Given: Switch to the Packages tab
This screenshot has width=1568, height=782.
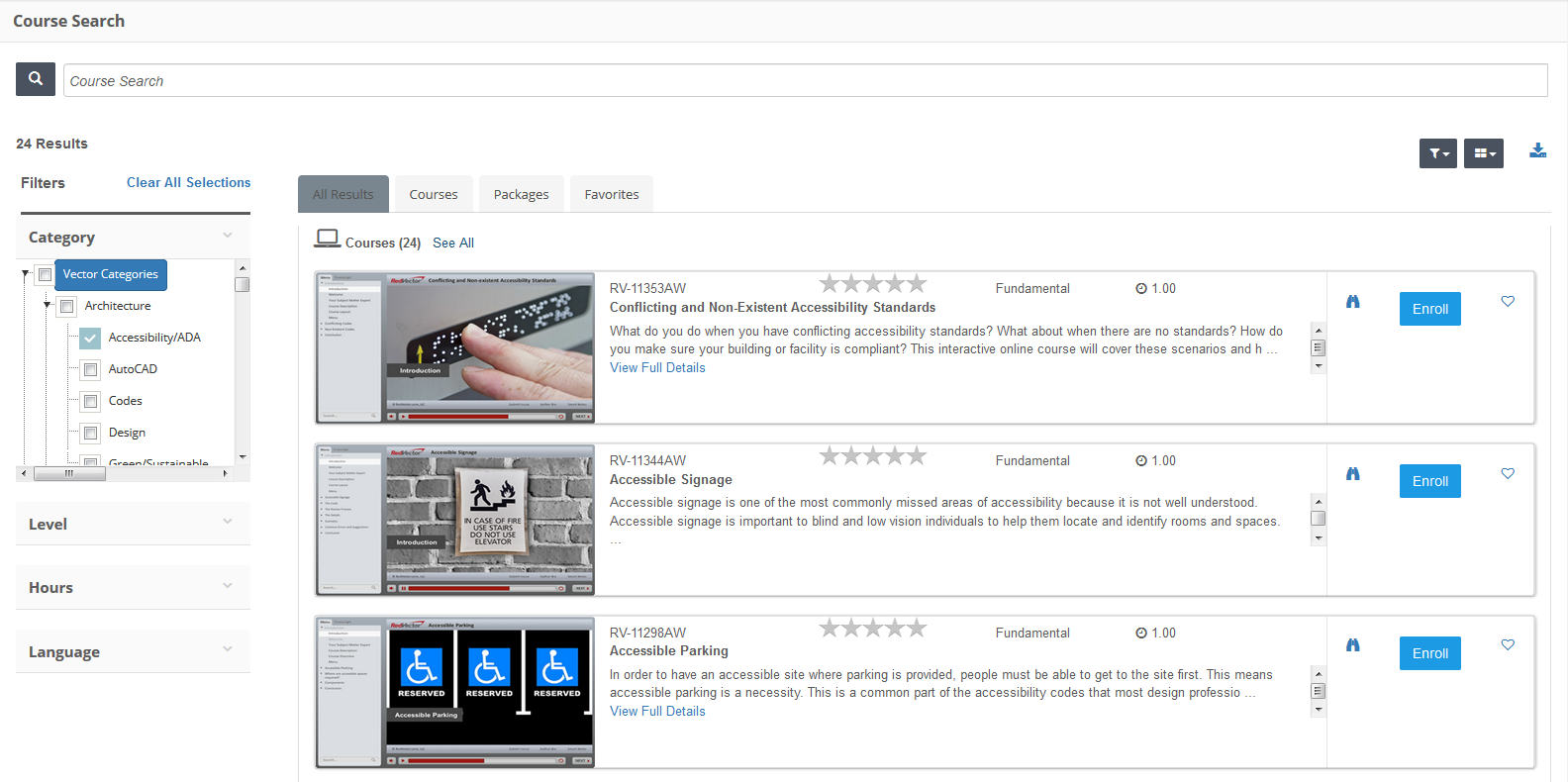Looking at the screenshot, I should [x=521, y=195].
